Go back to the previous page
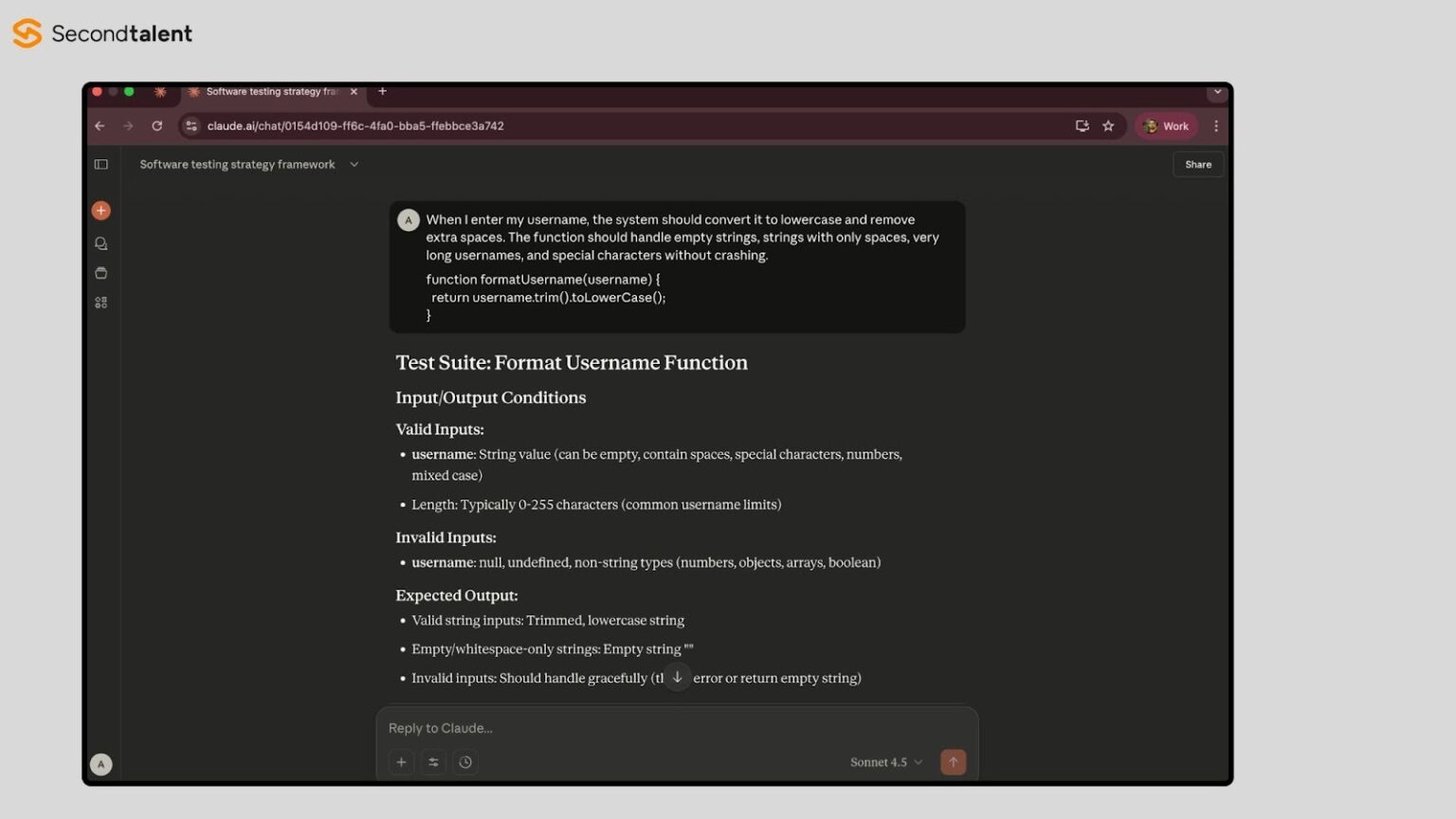The image size is (1456, 819). 100,126
